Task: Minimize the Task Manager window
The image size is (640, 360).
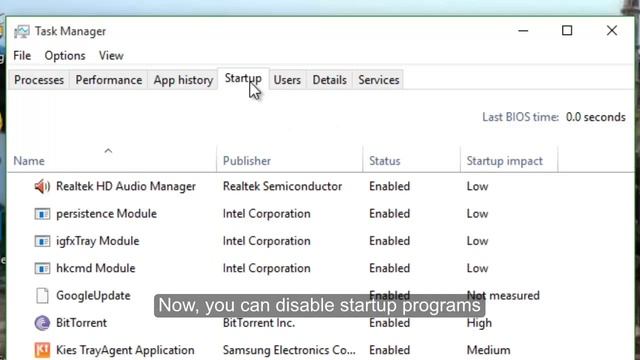Action: coord(523,31)
